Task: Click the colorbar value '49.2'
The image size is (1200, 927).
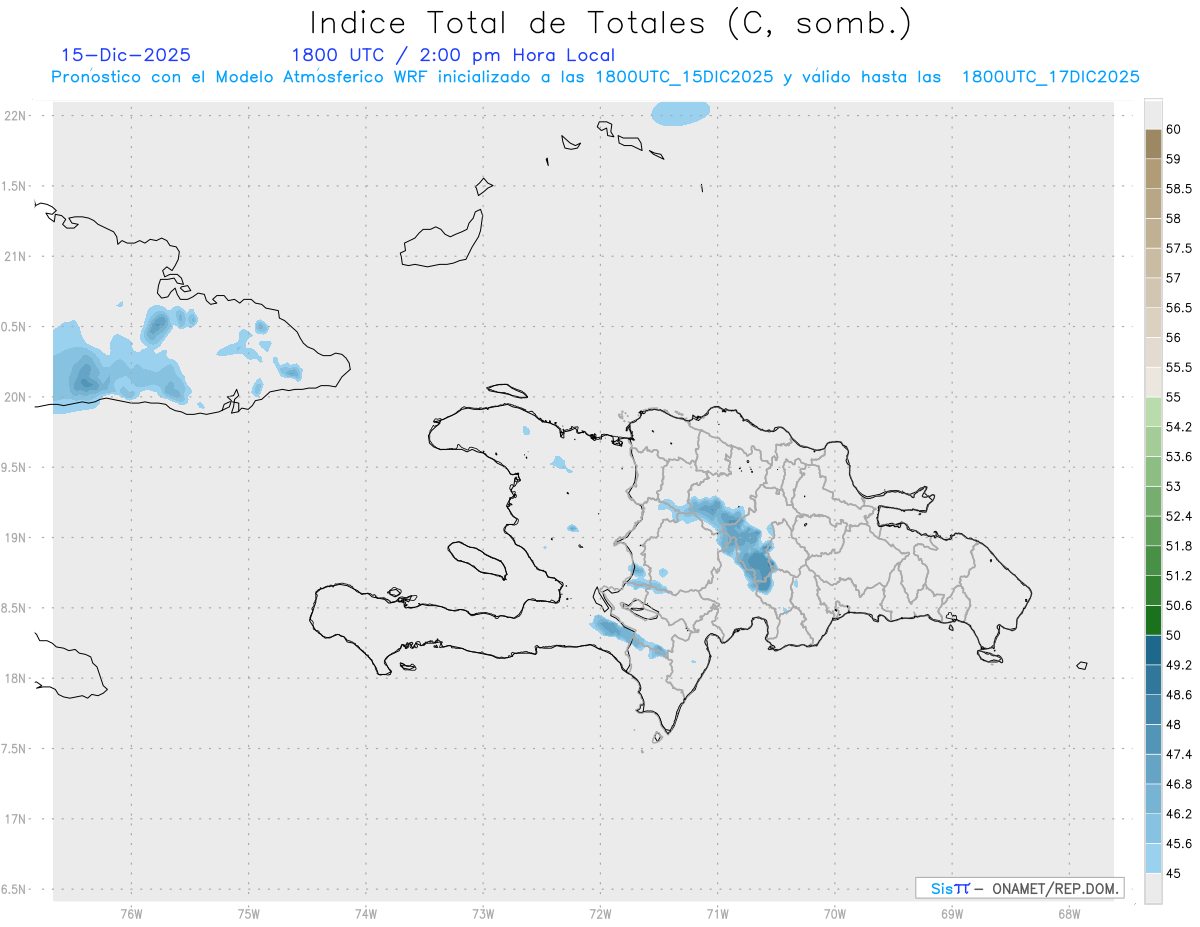Action: [1179, 665]
